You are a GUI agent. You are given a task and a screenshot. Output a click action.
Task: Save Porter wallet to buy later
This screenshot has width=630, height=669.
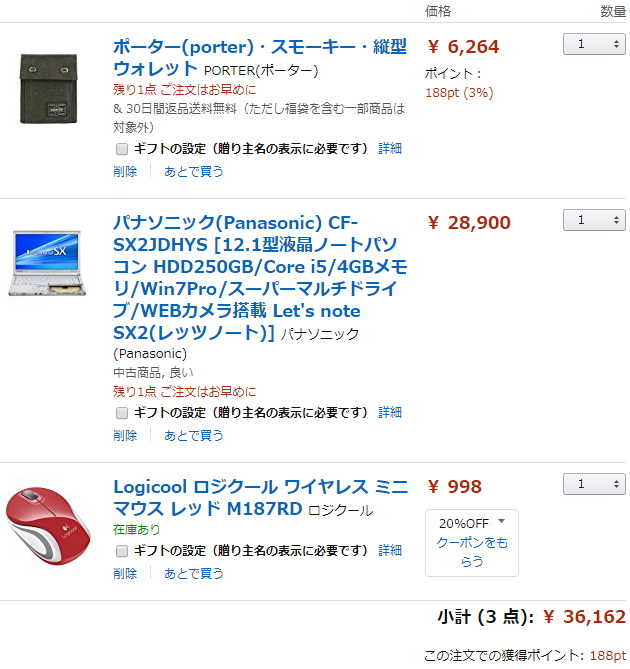(x=194, y=171)
